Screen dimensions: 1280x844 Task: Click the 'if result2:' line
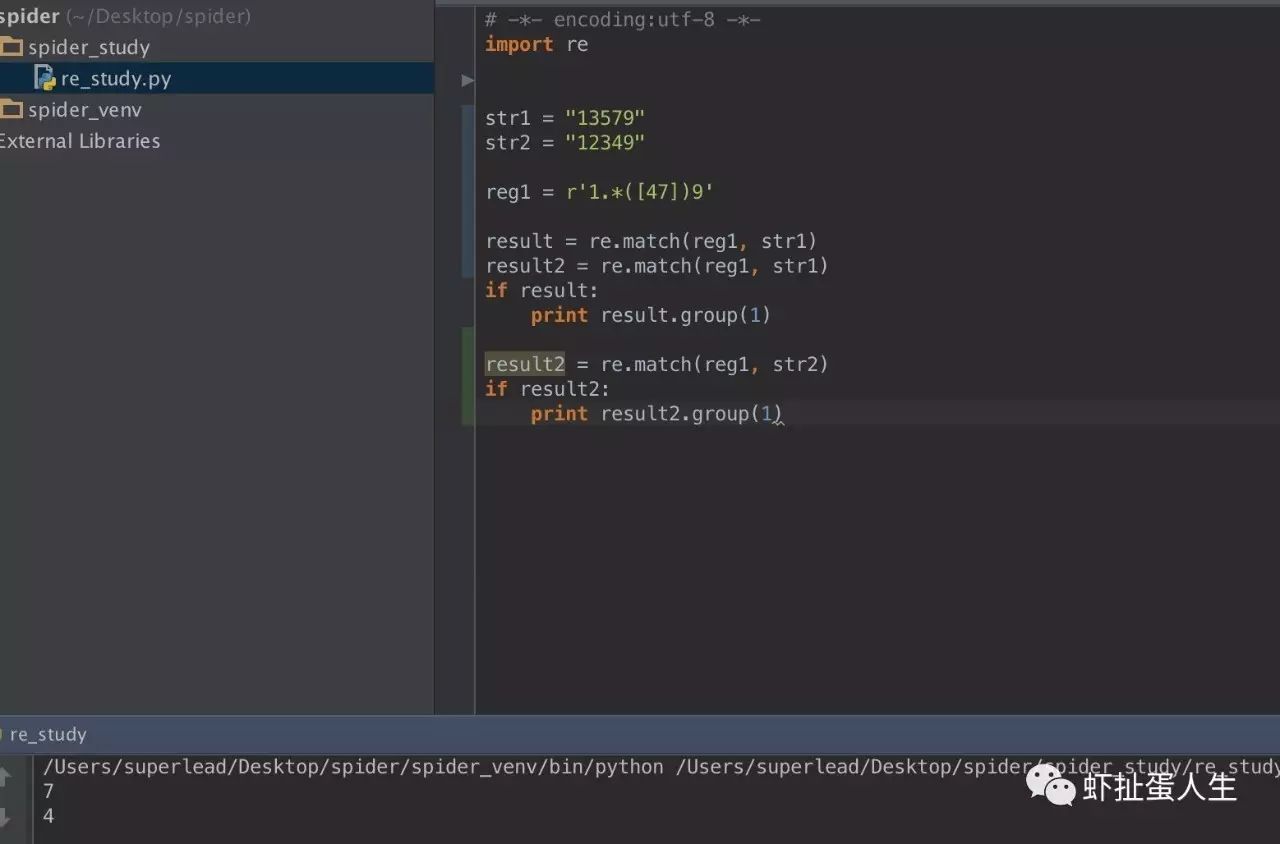[x=547, y=389]
